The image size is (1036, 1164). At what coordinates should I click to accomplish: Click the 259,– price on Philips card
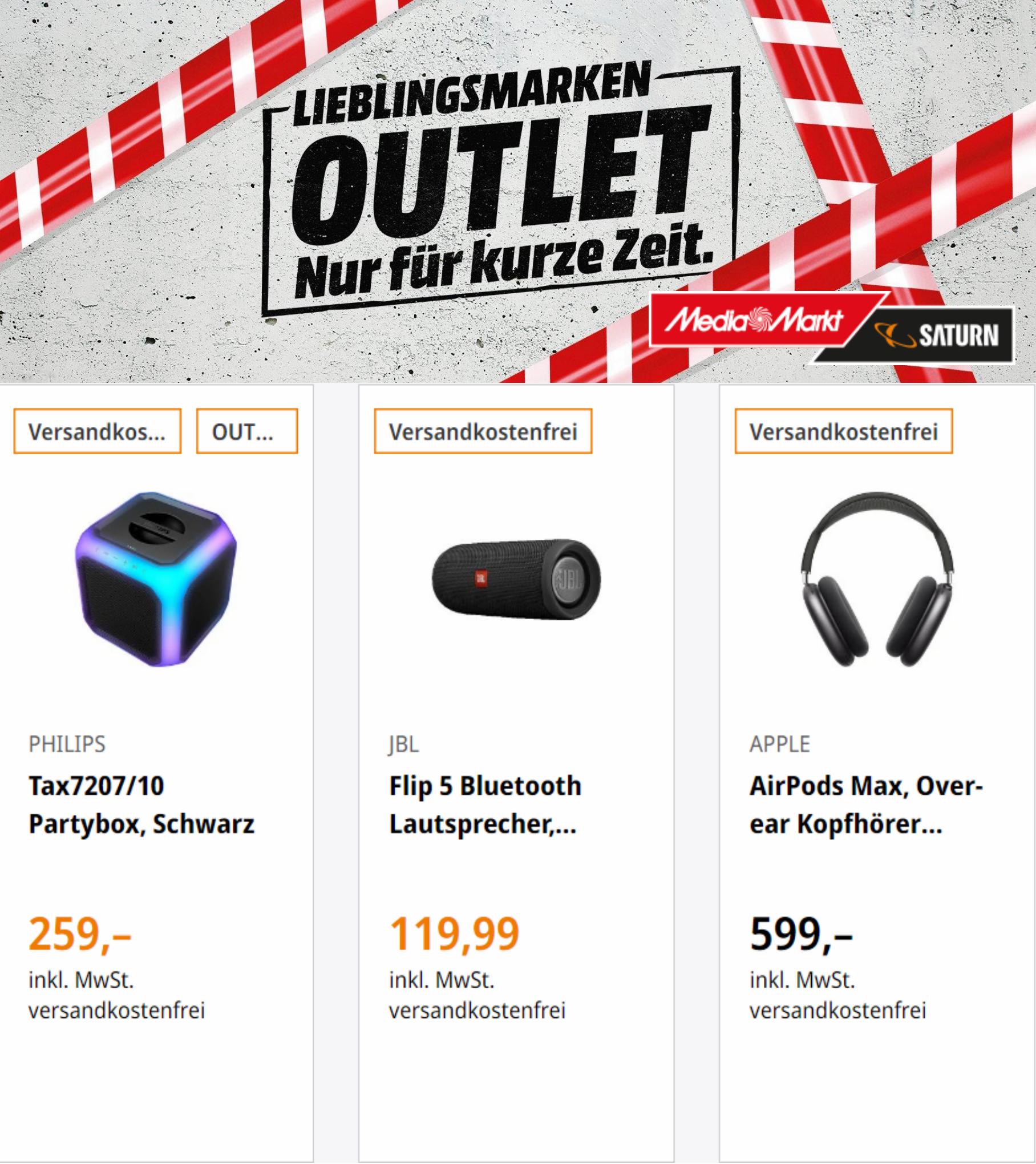[80, 935]
